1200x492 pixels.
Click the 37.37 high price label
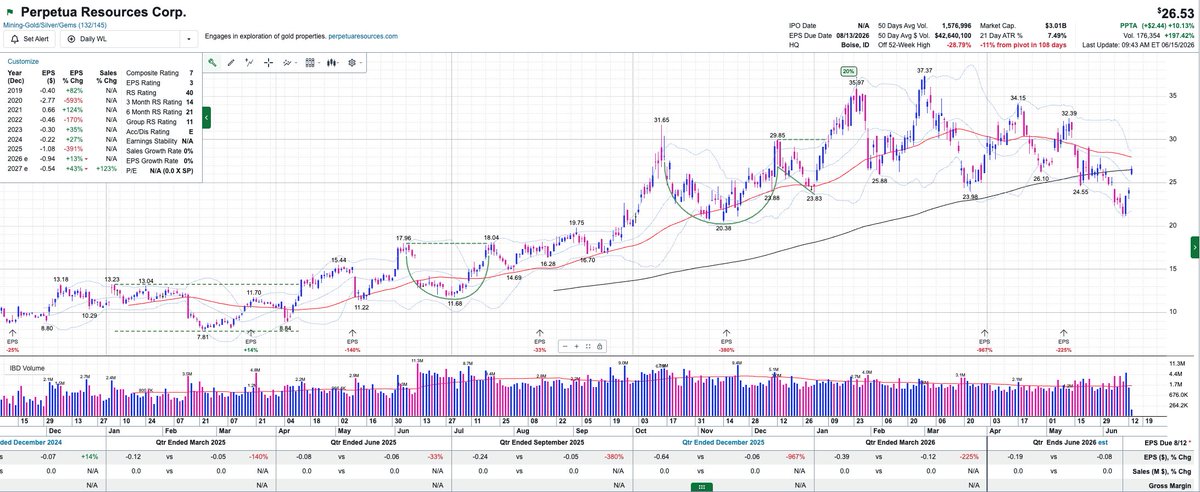tap(925, 70)
